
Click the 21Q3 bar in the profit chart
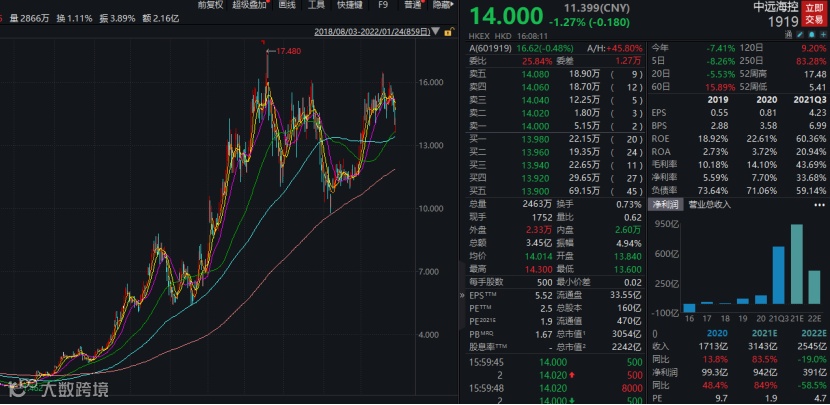pos(778,275)
